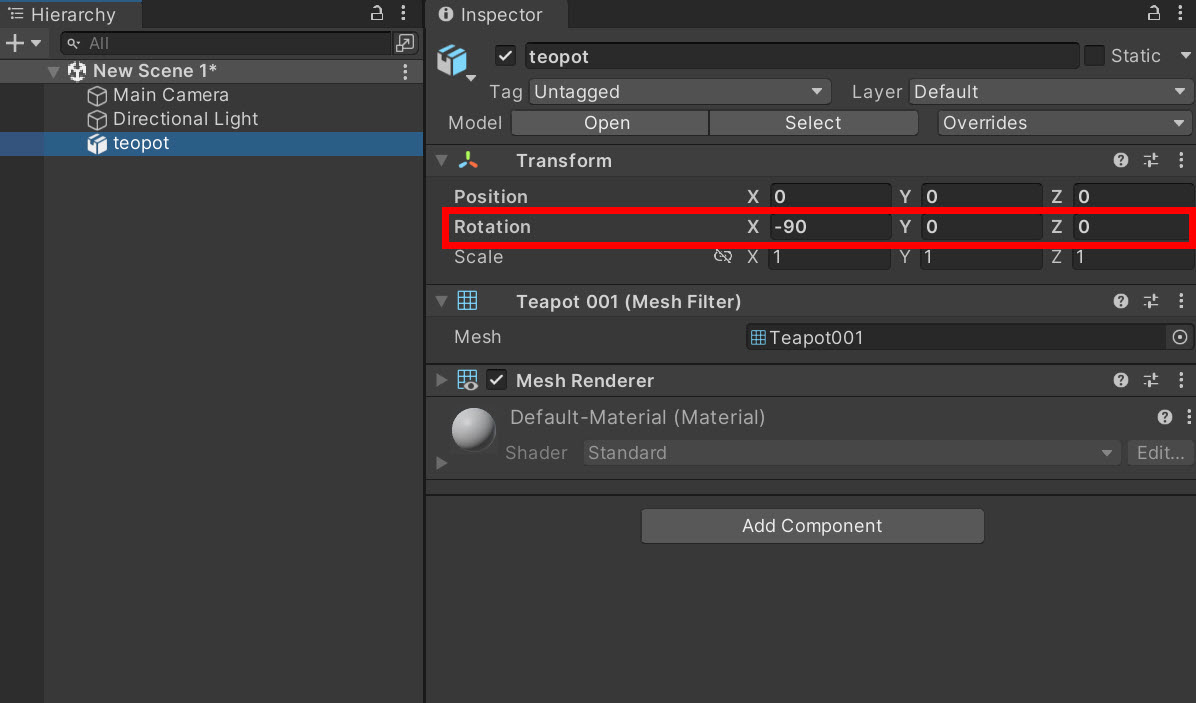Open the Overrides dropdown
The image size is (1196, 703).
coord(1064,123)
